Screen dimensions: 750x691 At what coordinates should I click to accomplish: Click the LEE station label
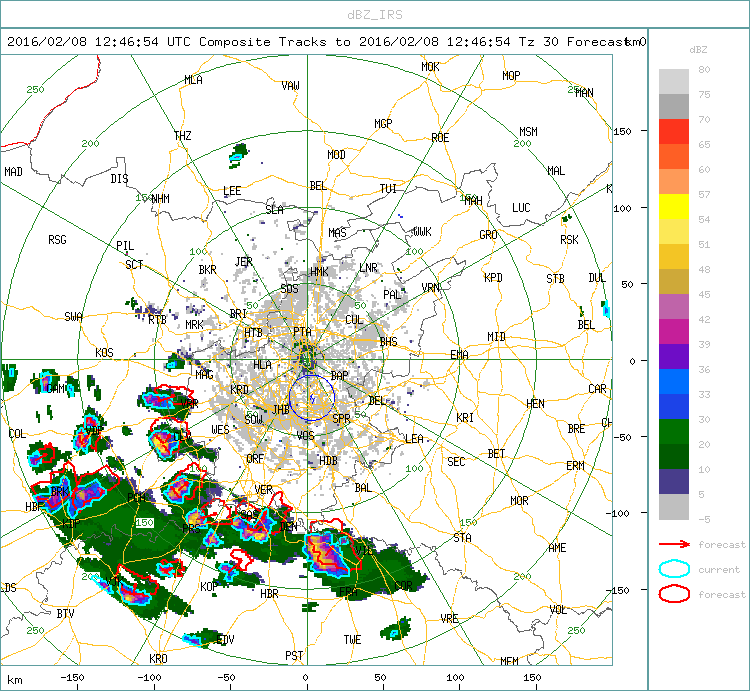[232, 191]
